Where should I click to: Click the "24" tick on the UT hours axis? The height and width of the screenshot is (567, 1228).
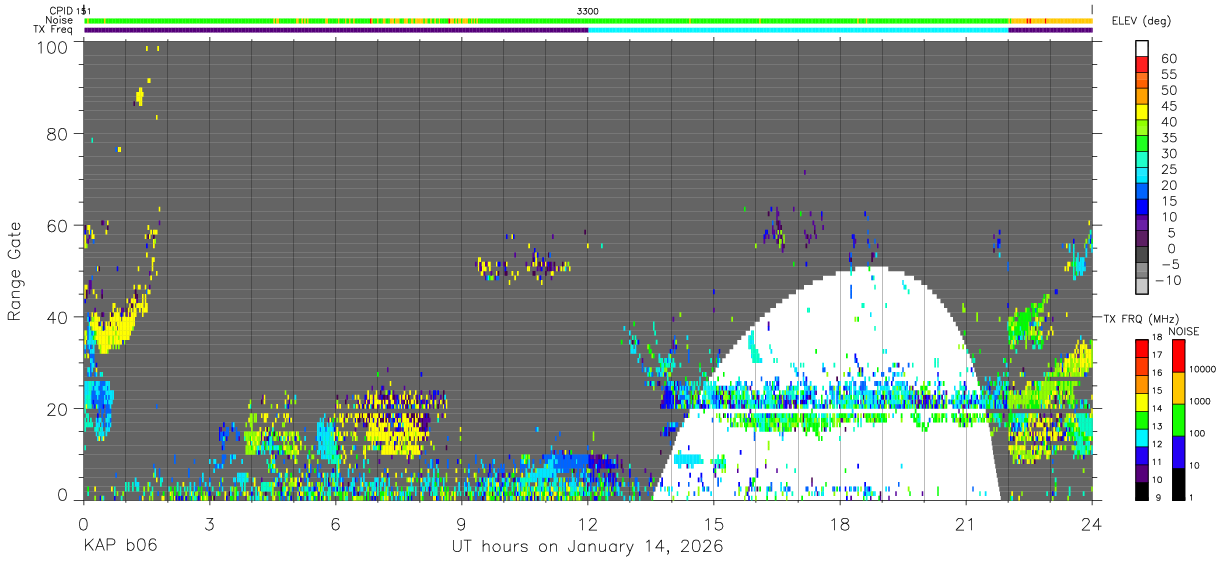[1092, 523]
